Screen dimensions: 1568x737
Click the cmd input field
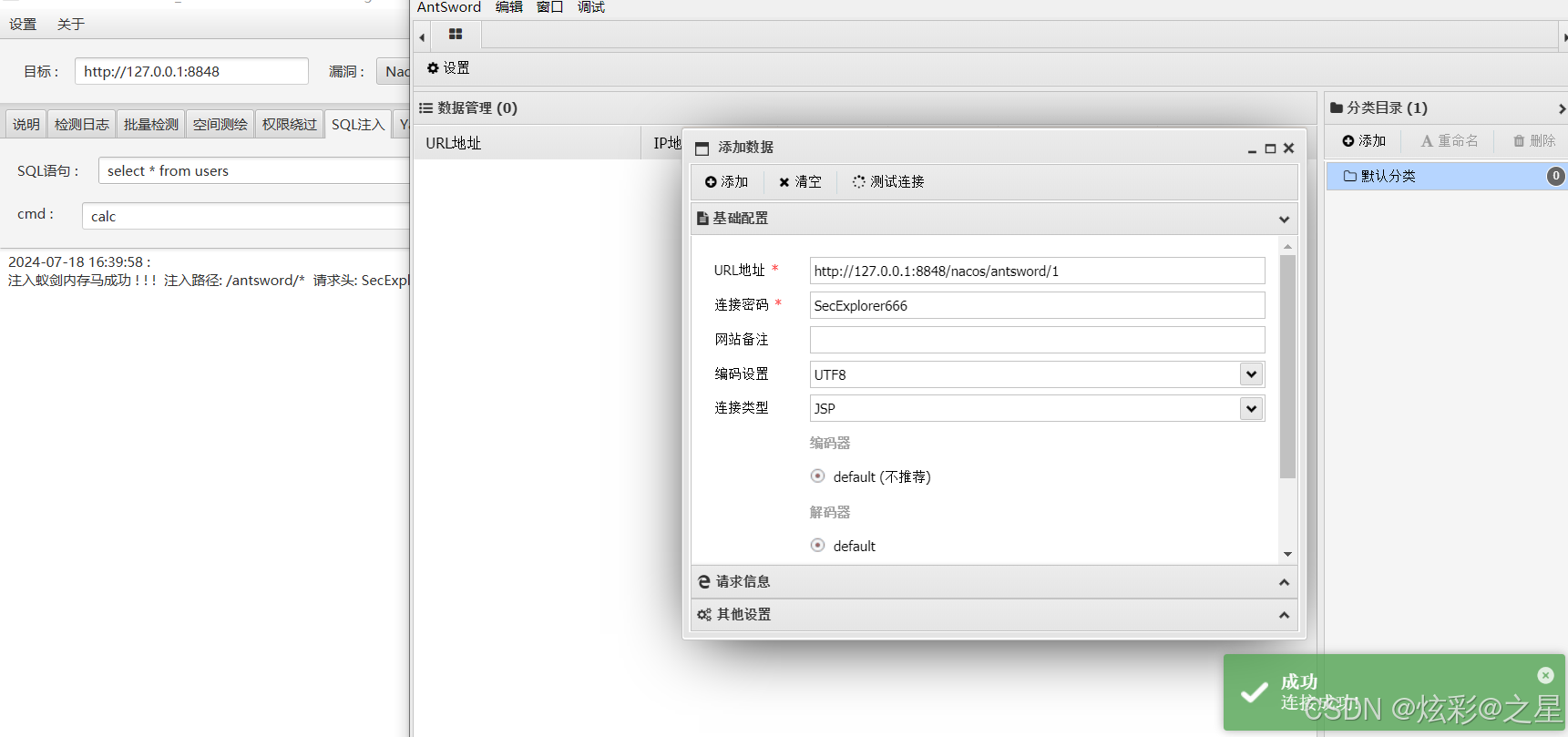point(246,216)
